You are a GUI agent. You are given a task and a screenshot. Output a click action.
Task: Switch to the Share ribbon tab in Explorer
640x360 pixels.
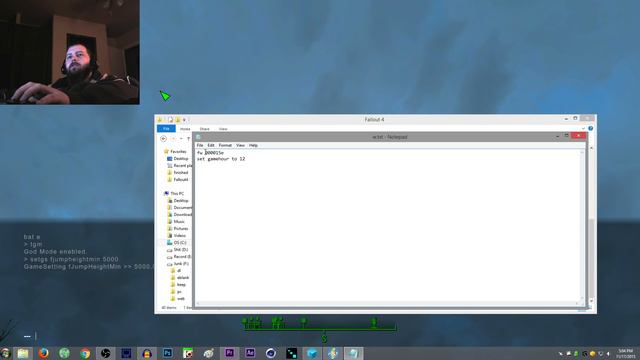204,129
